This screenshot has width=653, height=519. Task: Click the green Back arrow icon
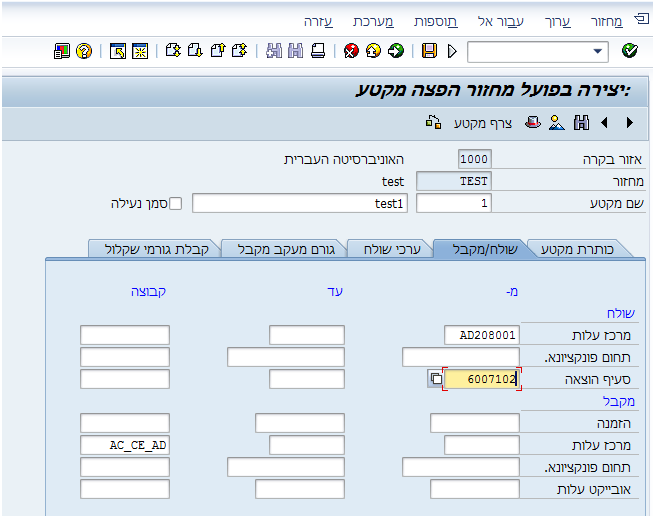click(396, 51)
